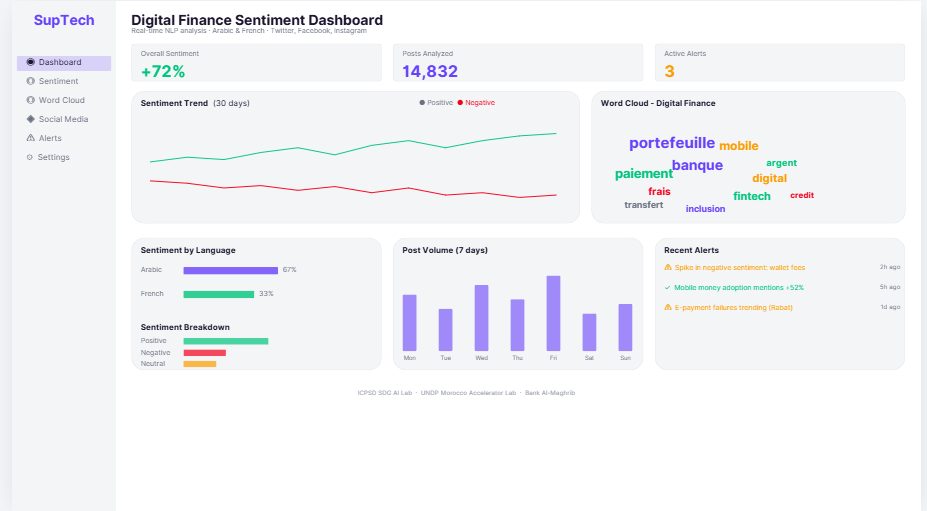Screen dimensions: 927x511
Task: Open Mobile money adoption mentions alert
Action: click(x=739, y=287)
